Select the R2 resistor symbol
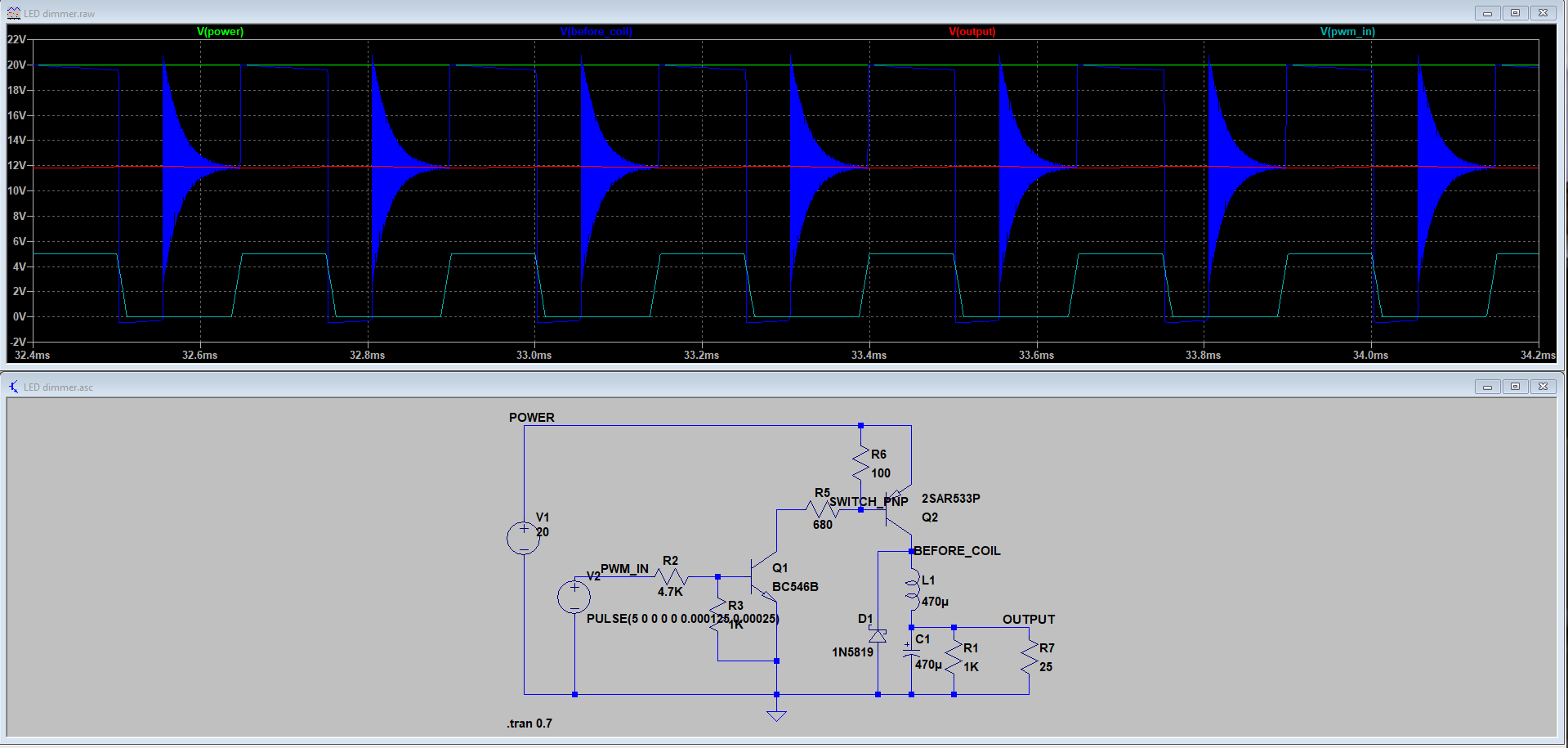The height and width of the screenshot is (748, 1568). point(672,576)
